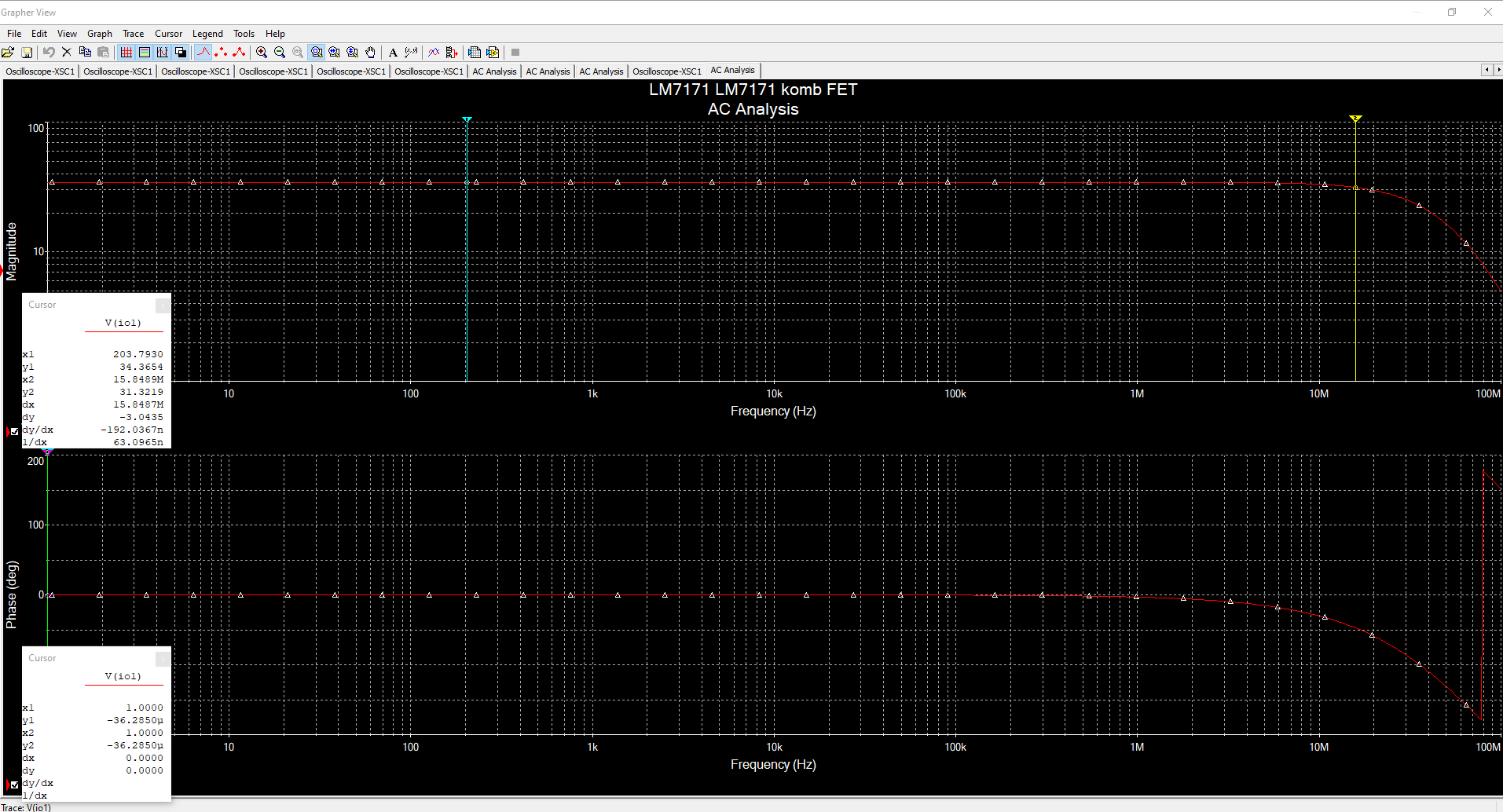This screenshot has width=1503, height=812.
Task: Open the file with the folder icon
Action: (x=8, y=53)
